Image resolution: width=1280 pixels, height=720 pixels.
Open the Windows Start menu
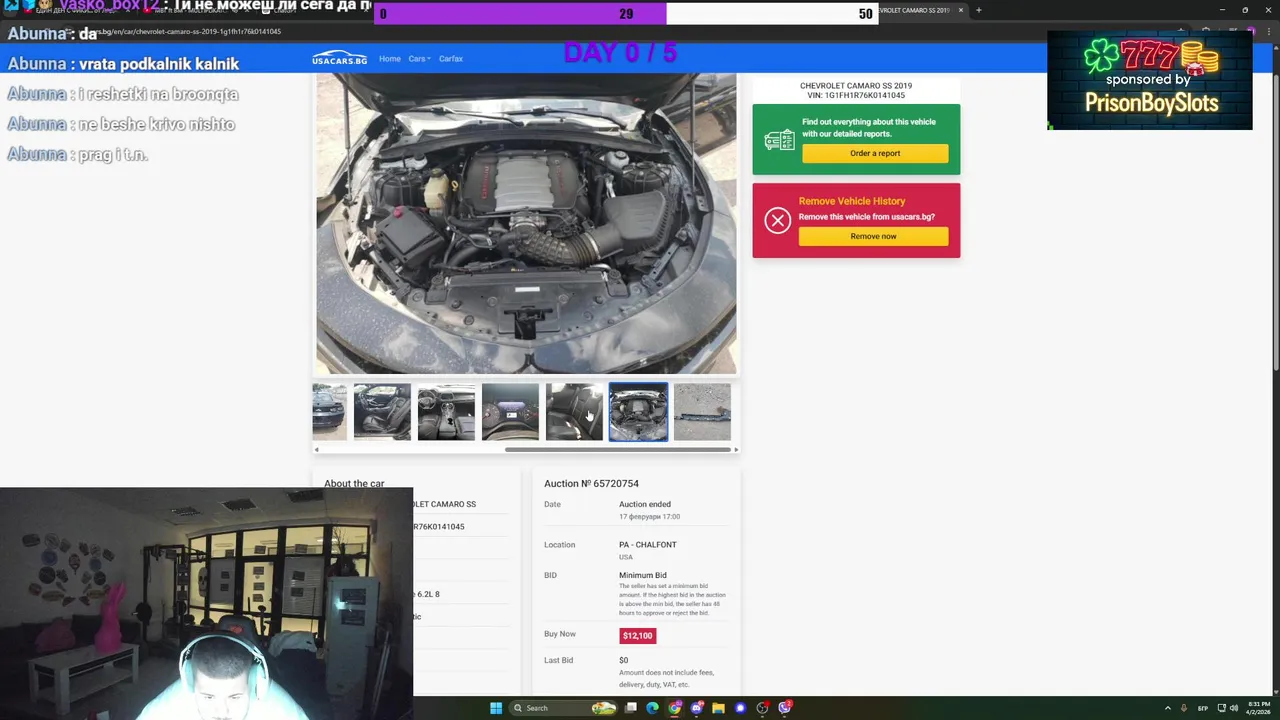[x=496, y=708]
